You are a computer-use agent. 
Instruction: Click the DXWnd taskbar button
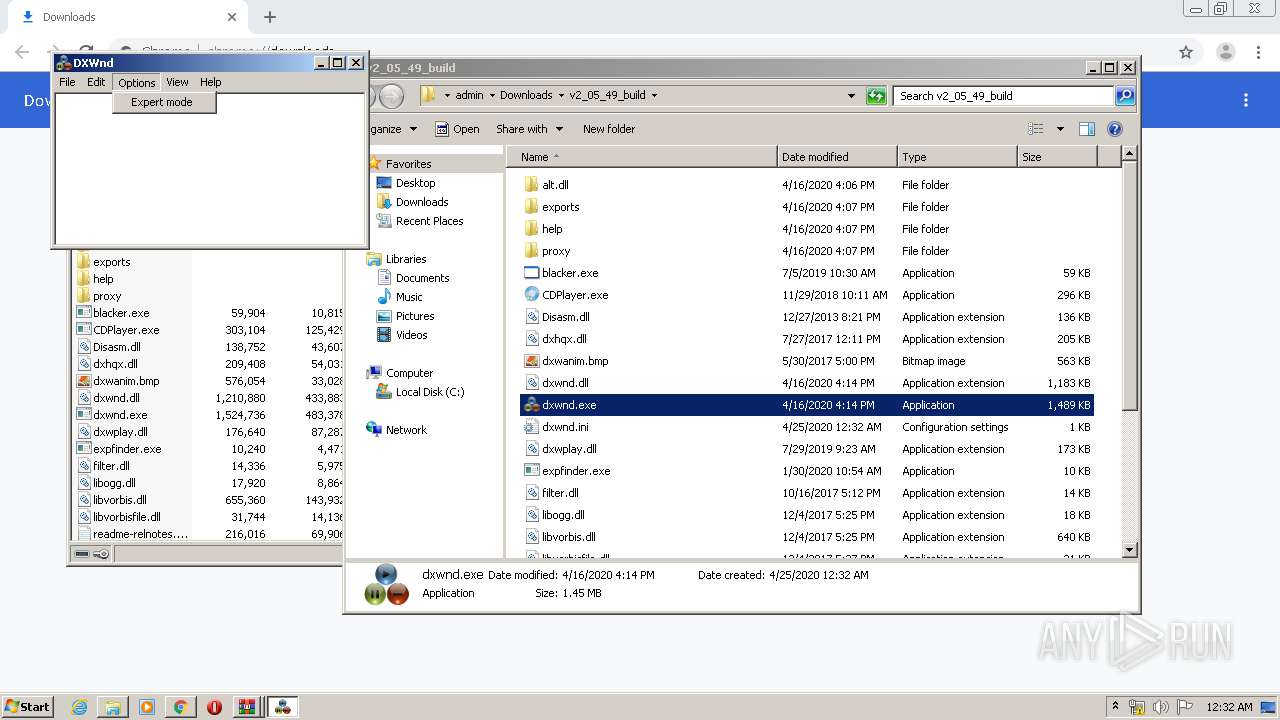click(282, 707)
